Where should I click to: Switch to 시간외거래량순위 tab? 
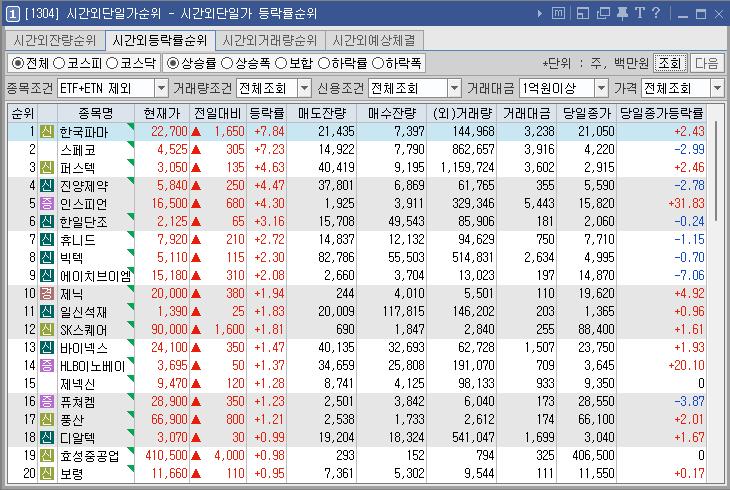pyautogui.click(x=270, y=41)
